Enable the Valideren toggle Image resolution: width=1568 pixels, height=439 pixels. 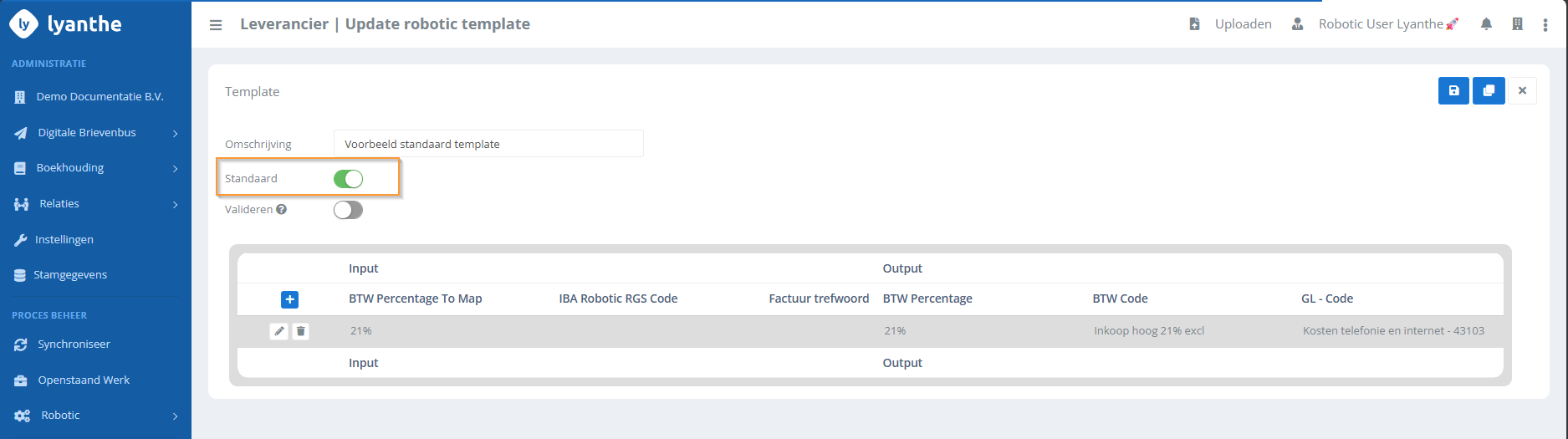pyautogui.click(x=348, y=210)
